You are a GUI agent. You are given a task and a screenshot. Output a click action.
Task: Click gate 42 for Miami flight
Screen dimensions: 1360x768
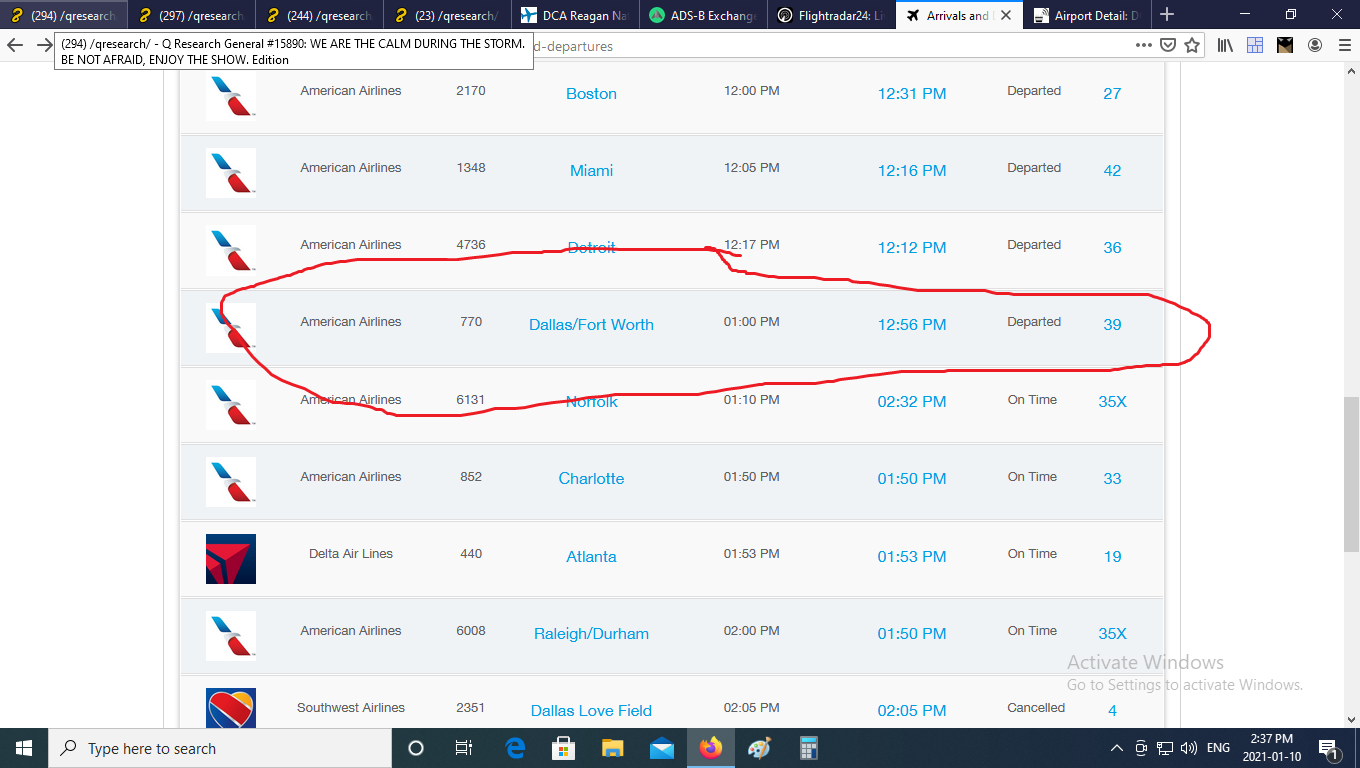(1112, 171)
